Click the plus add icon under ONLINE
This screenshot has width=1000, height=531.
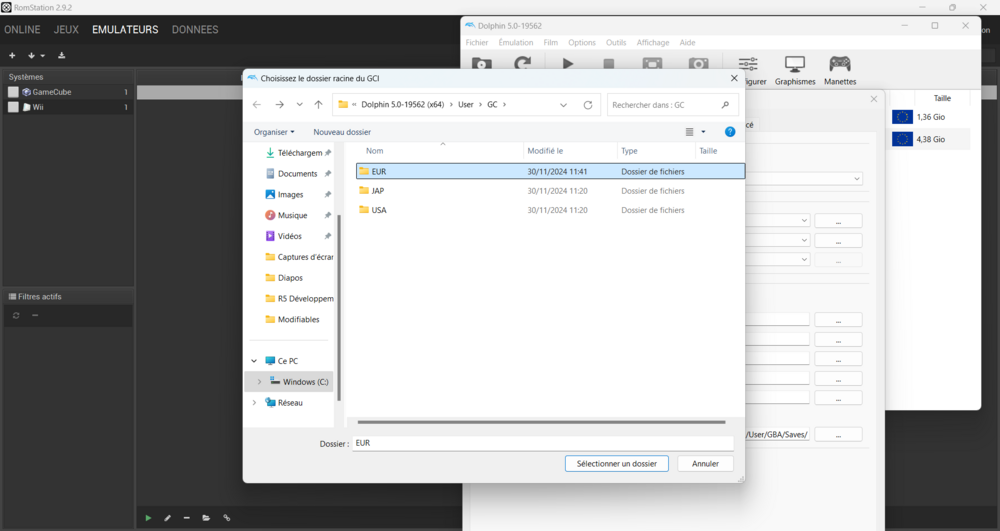(x=12, y=56)
